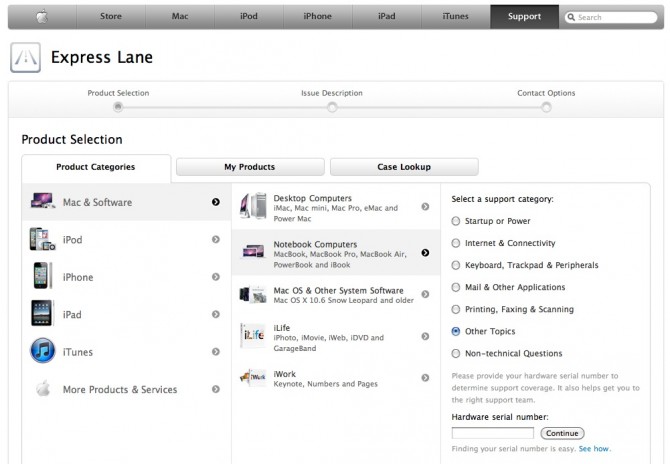Choose Printing, Faxing & Scanning option
The width and height of the screenshot is (670, 464).
pyautogui.click(x=456, y=309)
